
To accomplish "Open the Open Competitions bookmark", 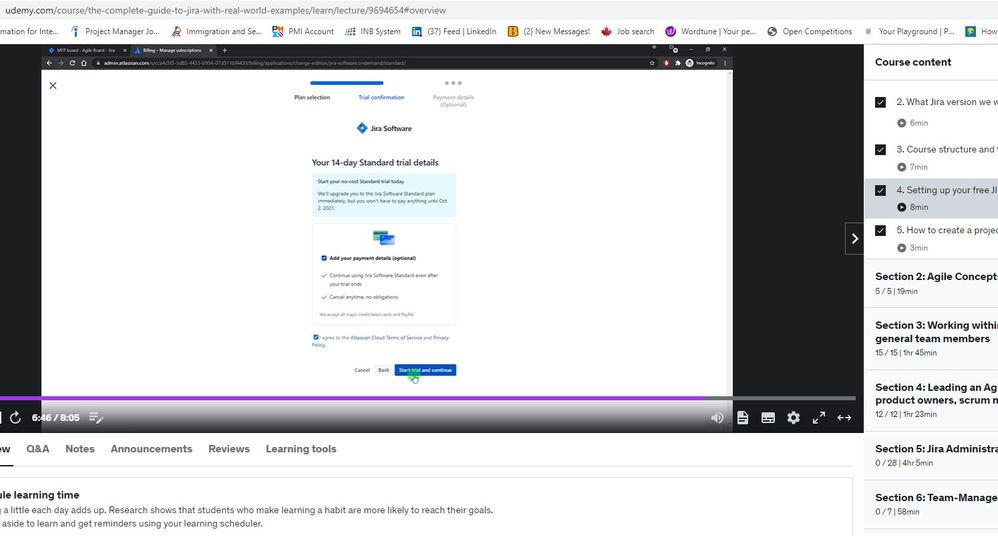I will pyautogui.click(x=810, y=31).
